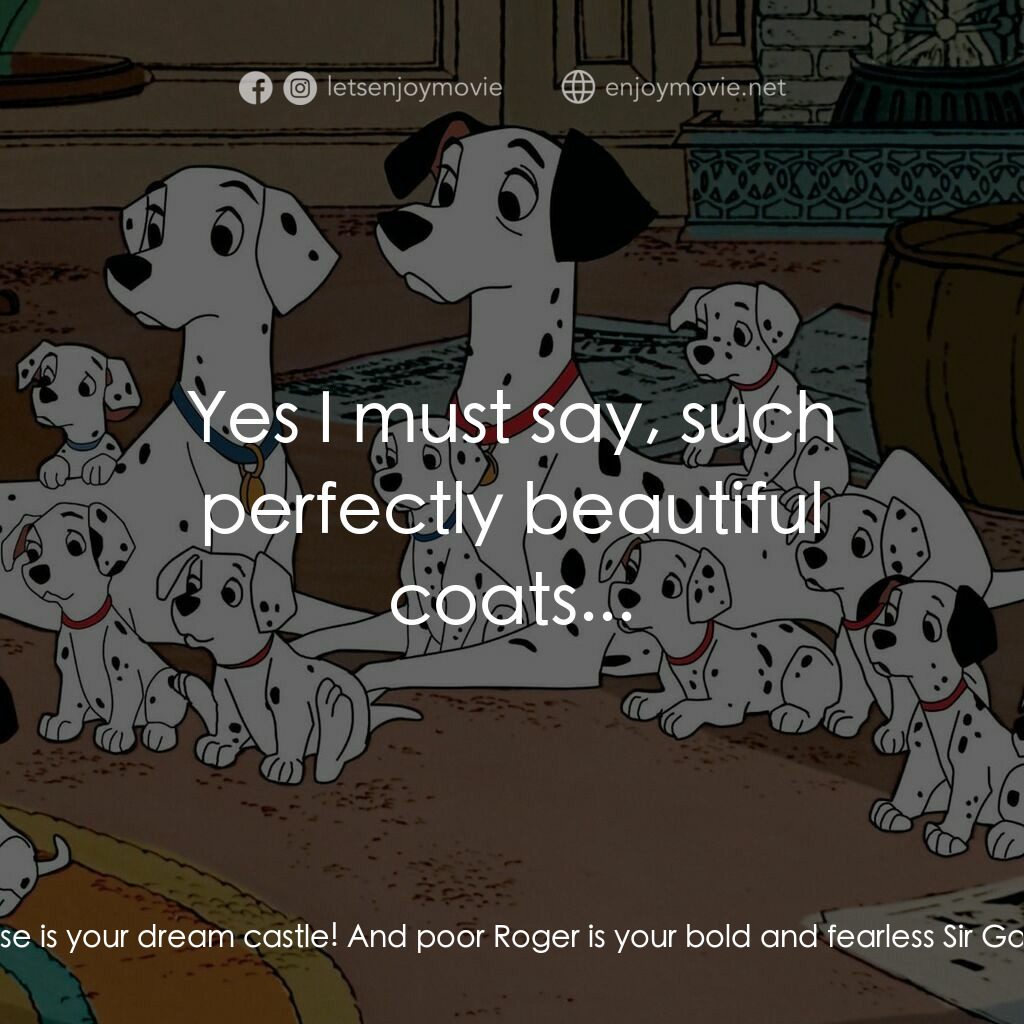Screen dimensions: 1024x1024
Task: Click the scrolling caption mentioning poor Roger
Action: click(512, 936)
